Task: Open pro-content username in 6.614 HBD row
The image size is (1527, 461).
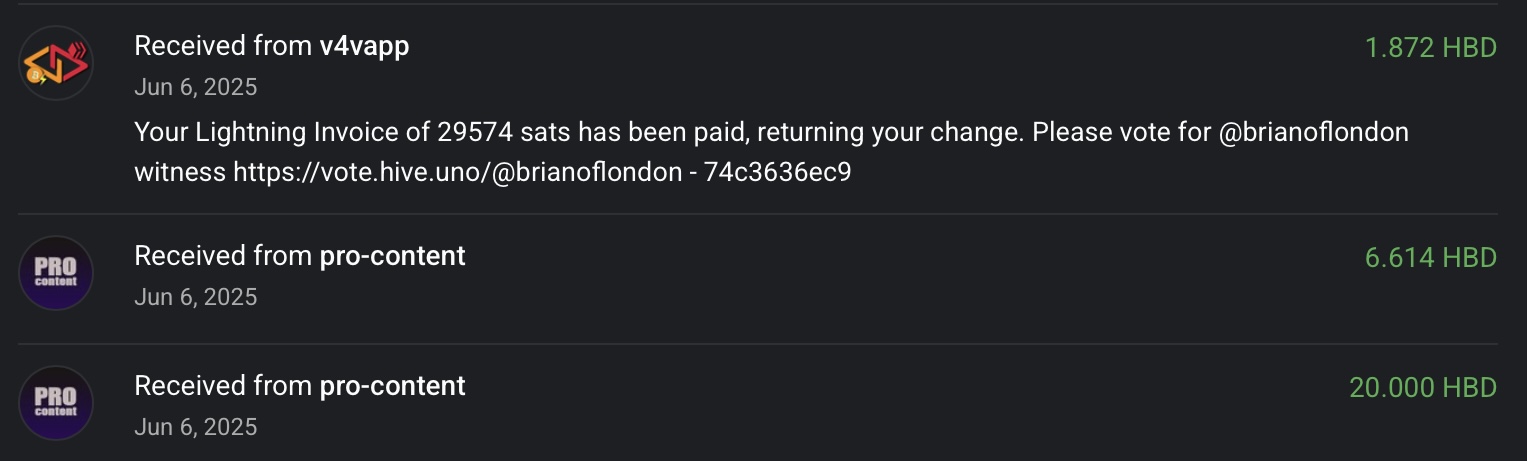Action: click(392, 256)
